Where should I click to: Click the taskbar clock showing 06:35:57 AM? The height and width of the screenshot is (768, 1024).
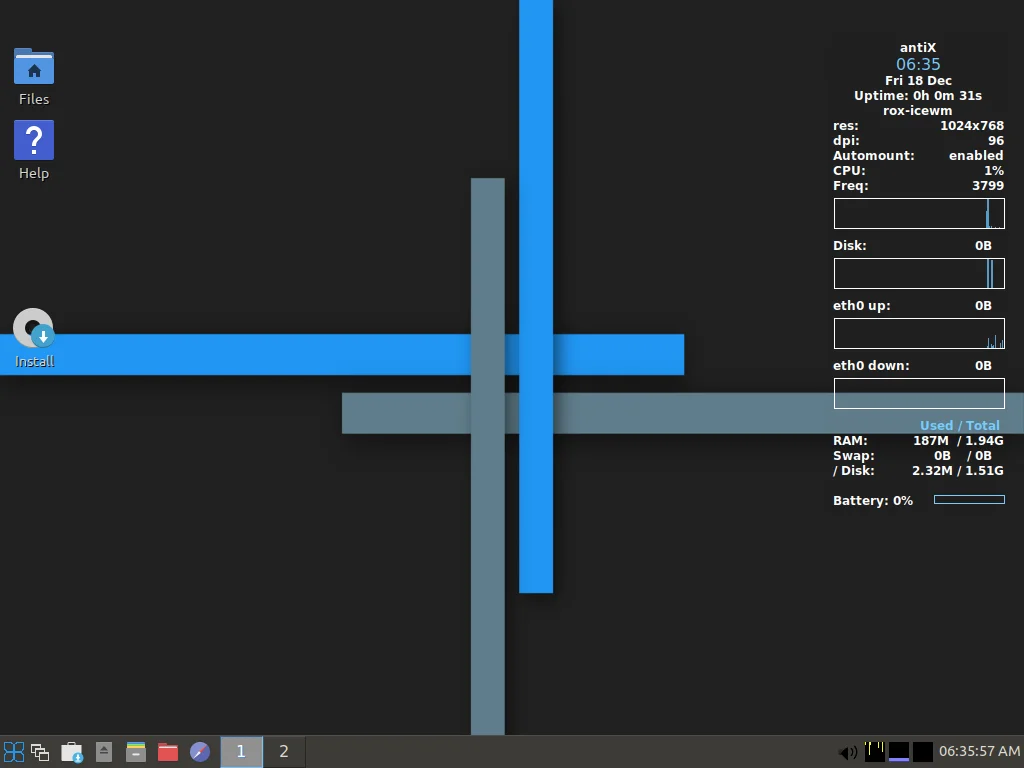click(x=979, y=751)
